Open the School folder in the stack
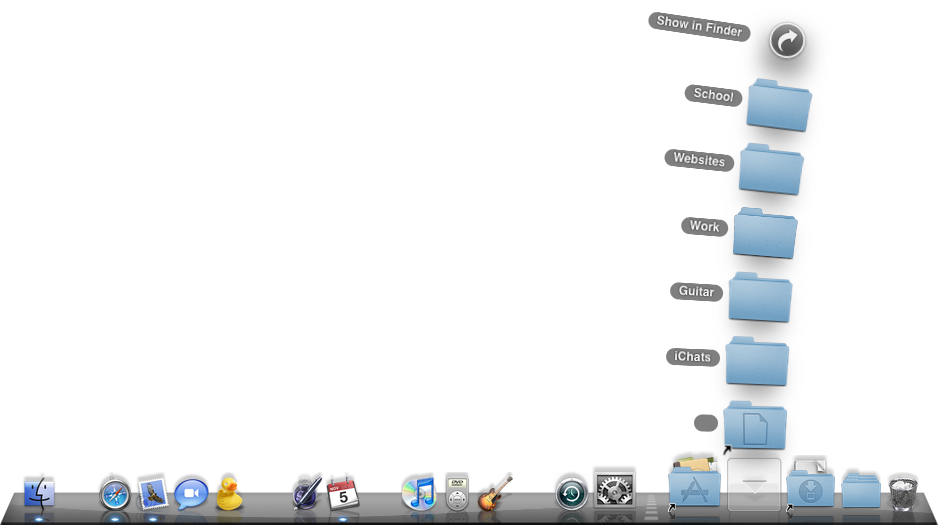938x525 pixels. click(779, 105)
